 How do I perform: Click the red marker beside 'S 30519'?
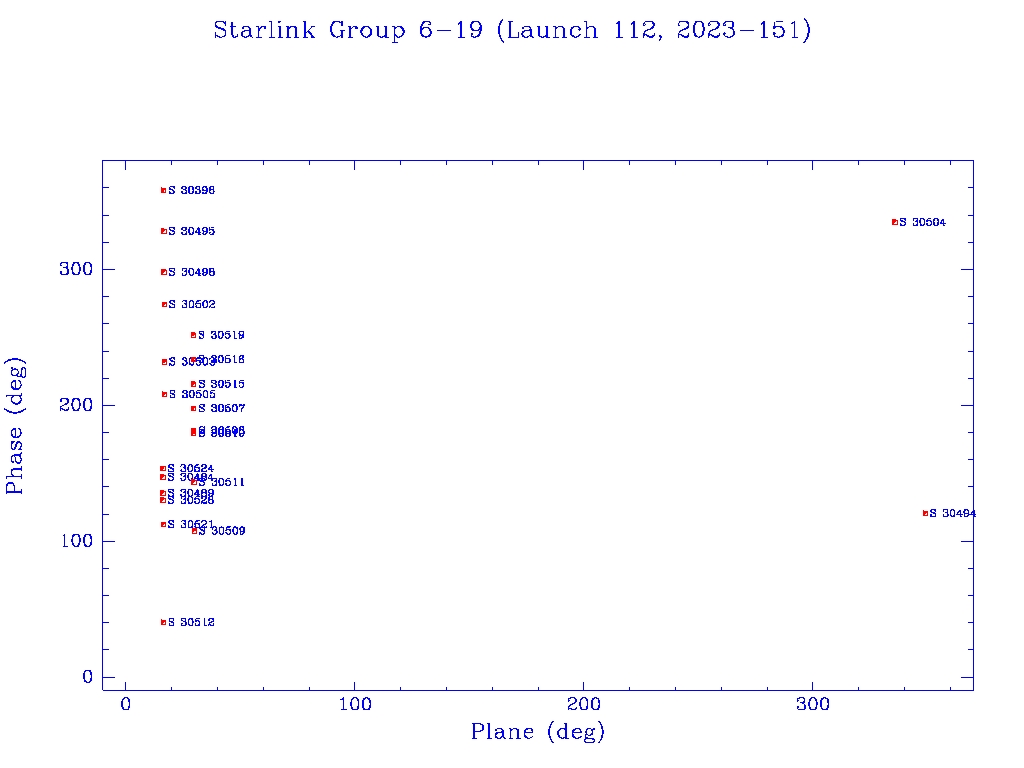pyautogui.click(x=193, y=335)
